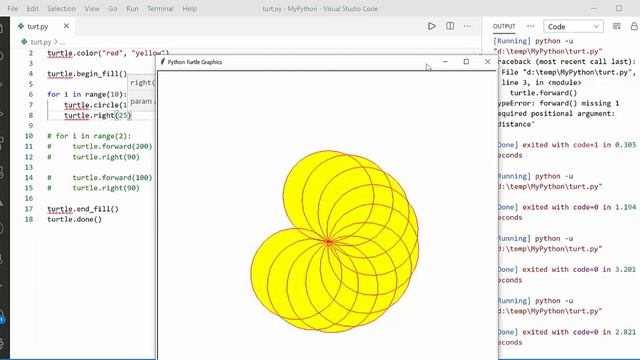This screenshot has height=360, width=640.
Task: Open the Run menu
Action: [x=132, y=9]
